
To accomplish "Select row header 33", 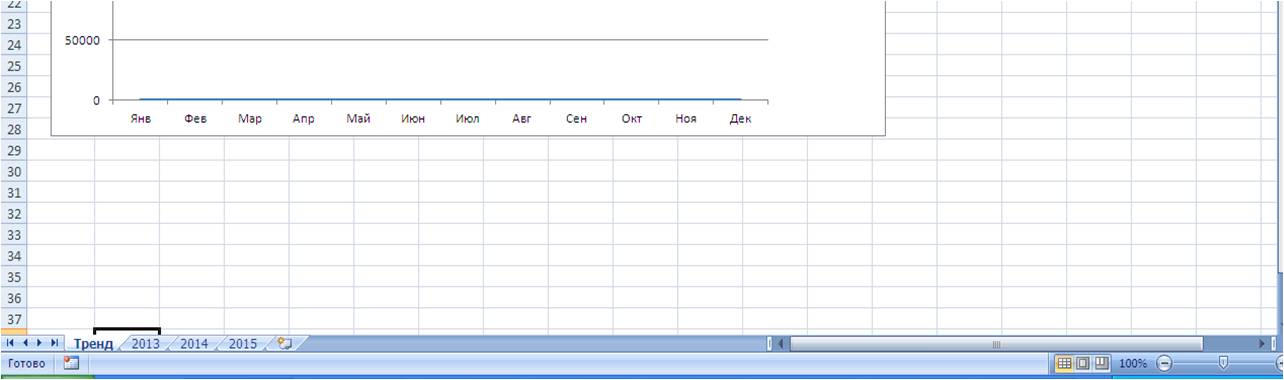I will point(14,234).
